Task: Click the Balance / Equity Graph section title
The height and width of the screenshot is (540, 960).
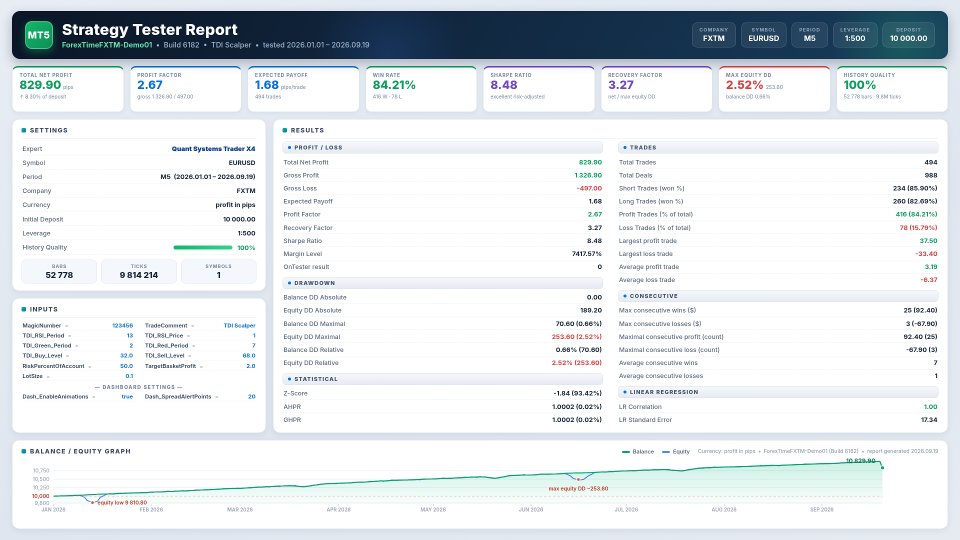Action: point(80,451)
